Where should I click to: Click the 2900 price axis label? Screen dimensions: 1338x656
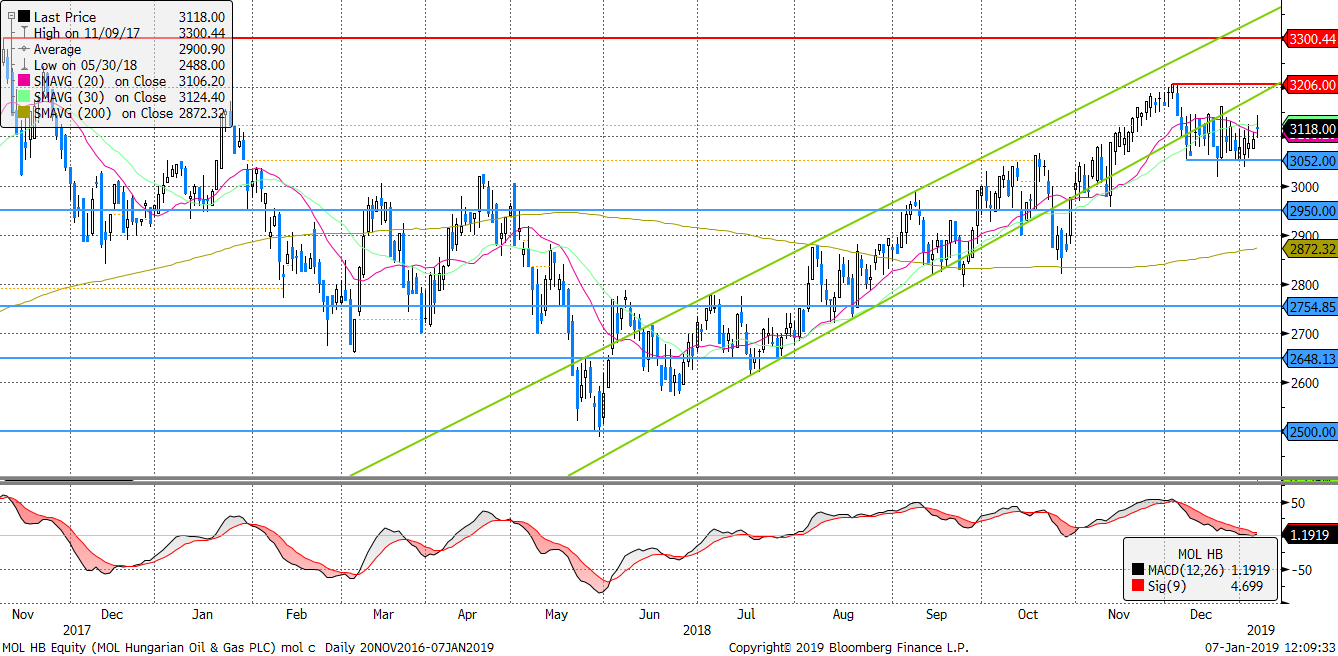click(1305, 236)
